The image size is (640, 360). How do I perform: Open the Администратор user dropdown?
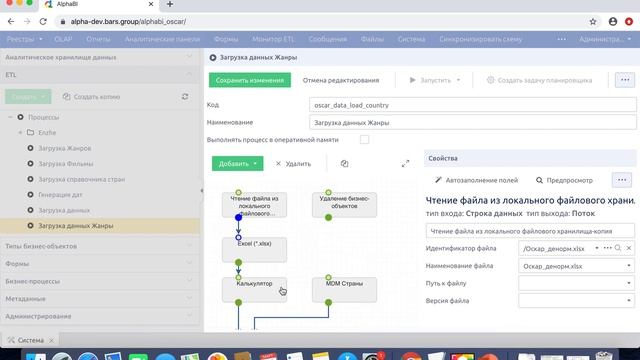click(605, 39)
